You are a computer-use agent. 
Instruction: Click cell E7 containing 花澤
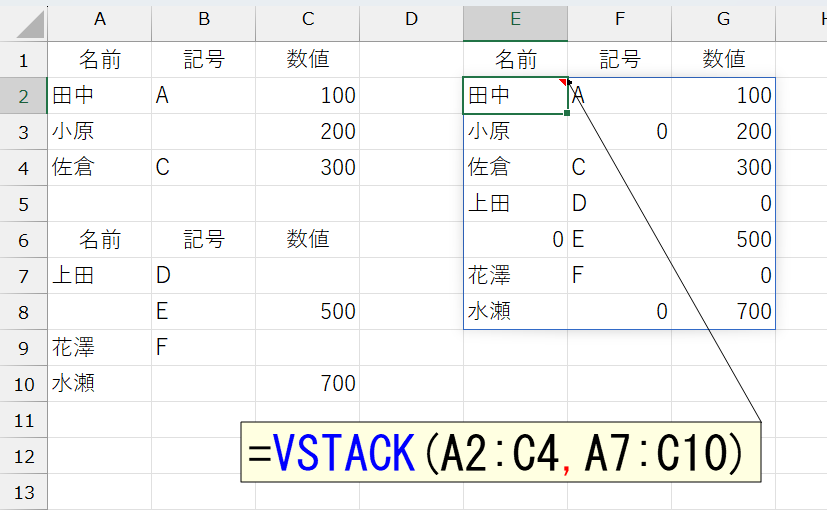tap(515, 276)
